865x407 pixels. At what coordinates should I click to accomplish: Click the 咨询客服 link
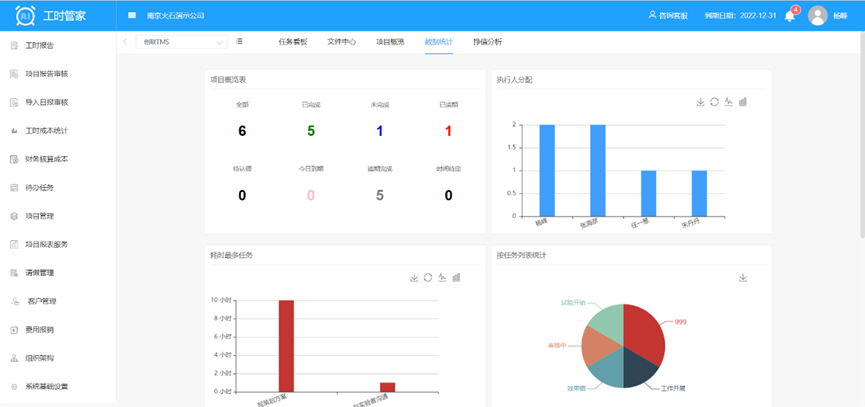pos(673,16)
